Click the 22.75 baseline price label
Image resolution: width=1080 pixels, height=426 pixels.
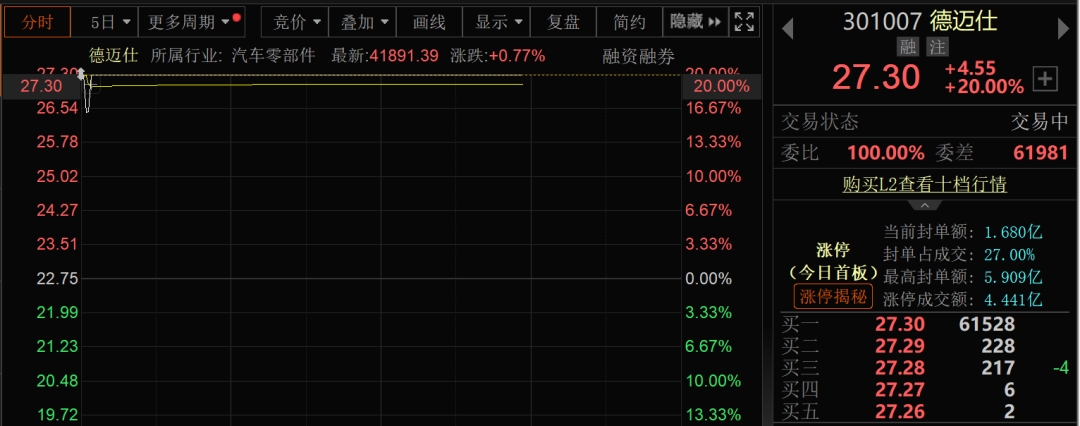(58, 278)
